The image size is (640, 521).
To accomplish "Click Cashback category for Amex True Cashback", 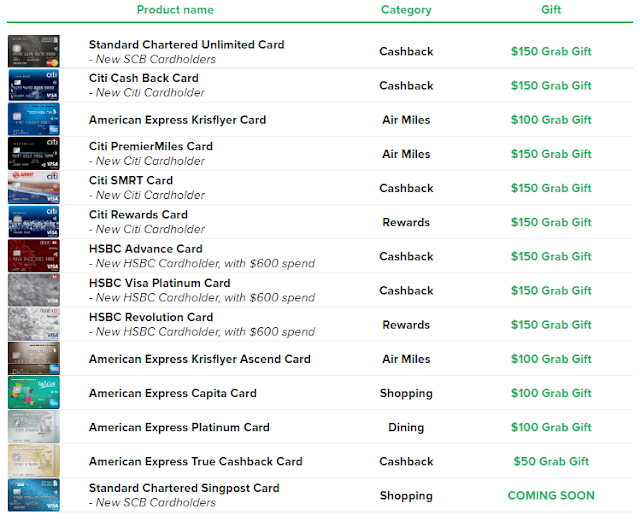I will 406,462.
